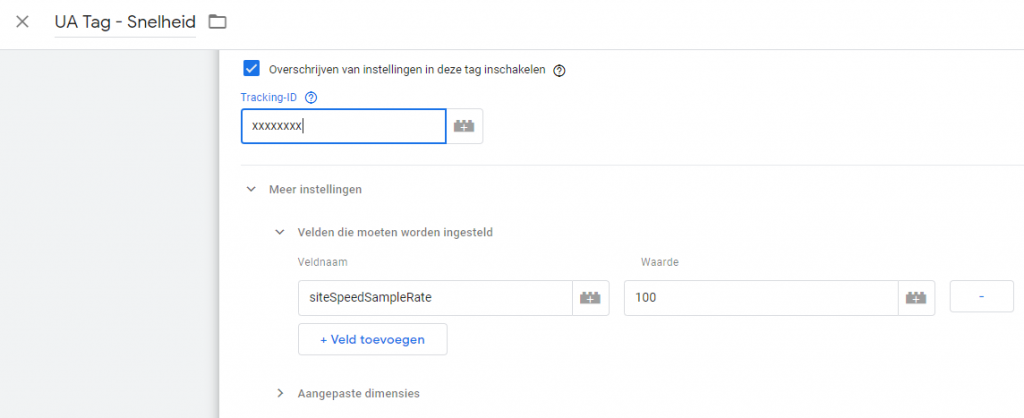Viewport: 1024px width, 418px height.
Task: Click the help icon next to the override checkbox
Action: pos(558,71)
